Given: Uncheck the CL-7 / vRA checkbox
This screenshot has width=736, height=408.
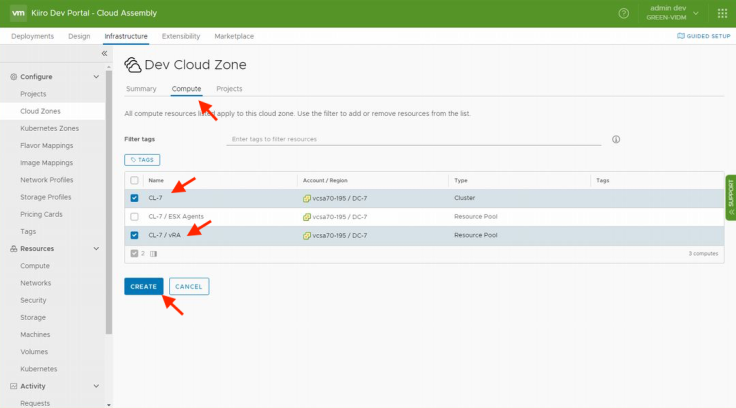Looking at the screenshot, I should pos(134,235).
